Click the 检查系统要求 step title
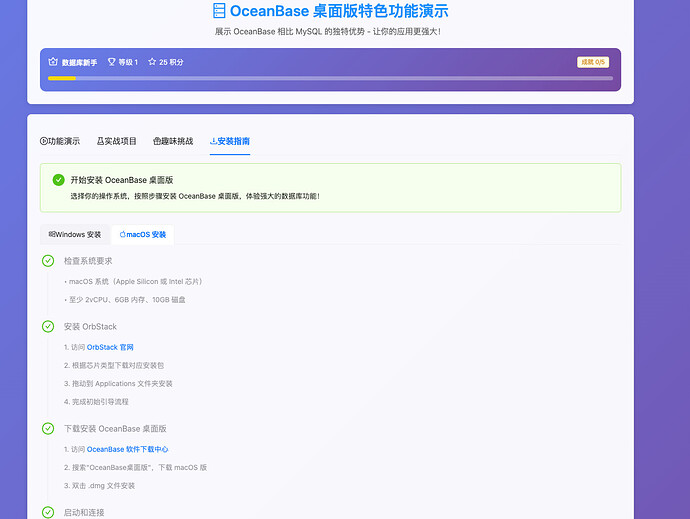The image size is (690, 519). [88, 261]
